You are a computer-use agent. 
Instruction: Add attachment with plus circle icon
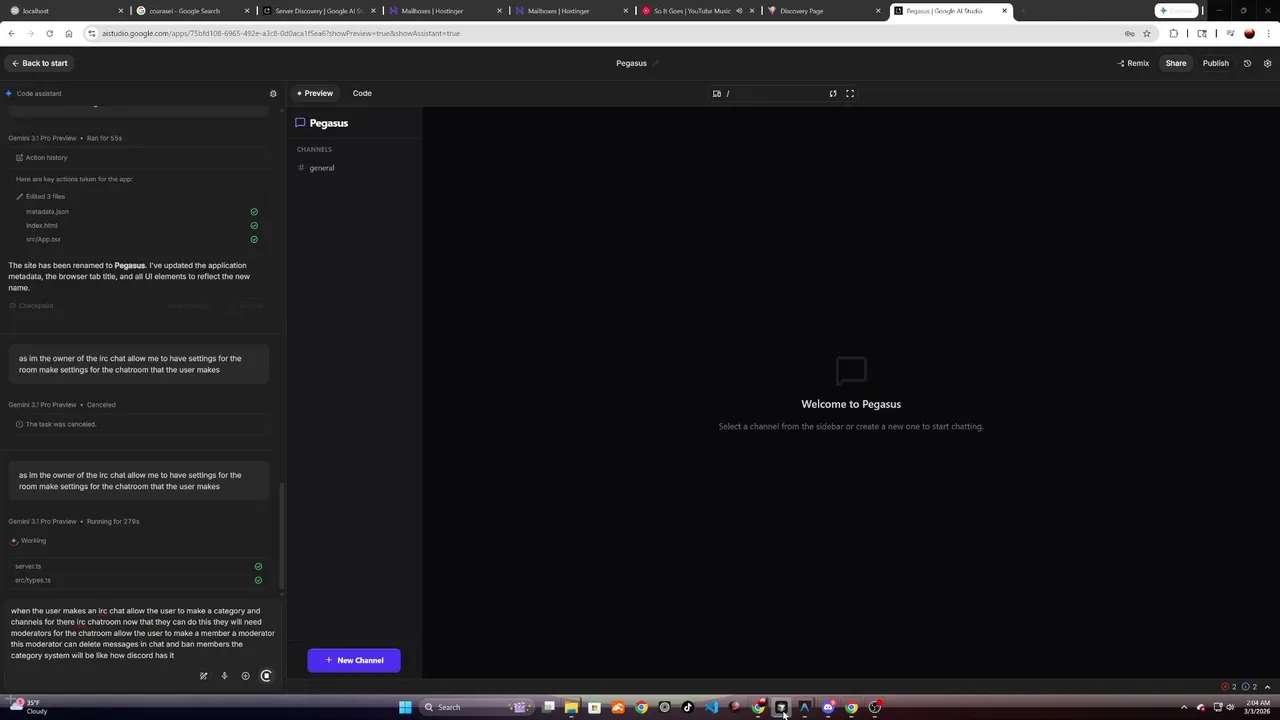245,676
